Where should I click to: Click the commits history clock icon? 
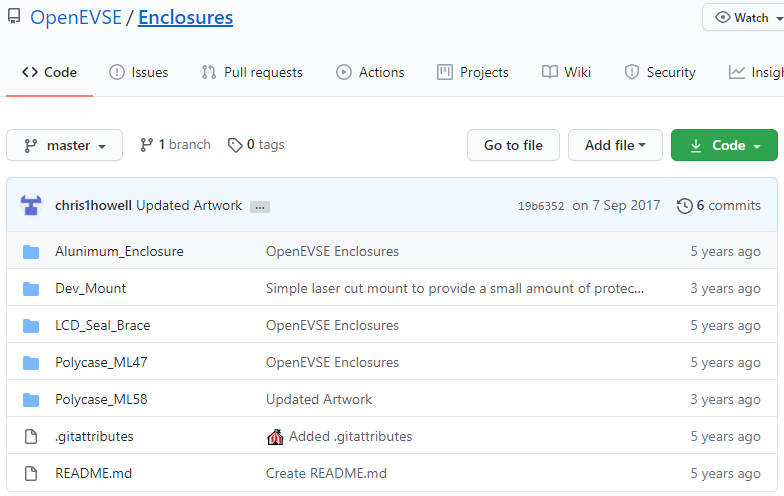click(684, 206)
